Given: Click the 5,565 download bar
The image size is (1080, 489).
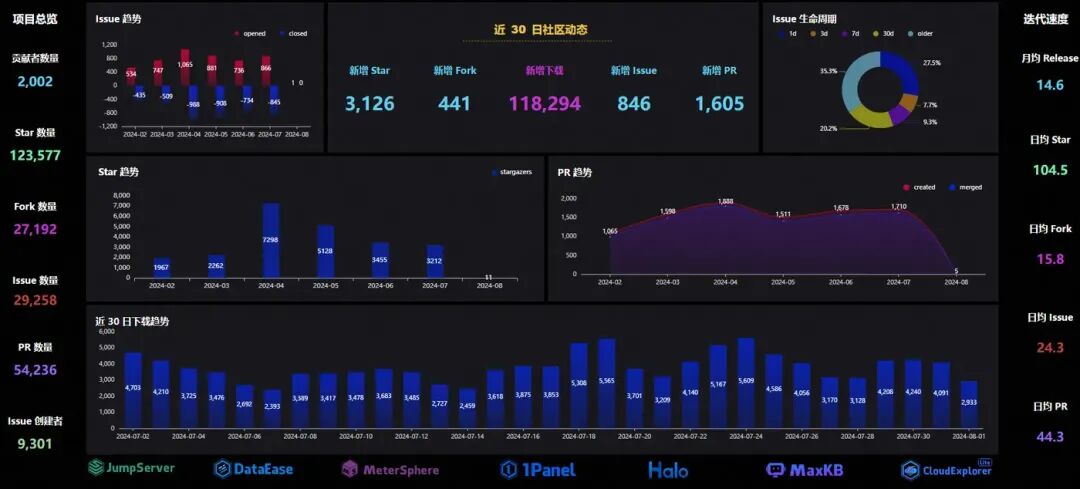Looking at the screenshot, I should pyautogui.click(x=606, y=383).
